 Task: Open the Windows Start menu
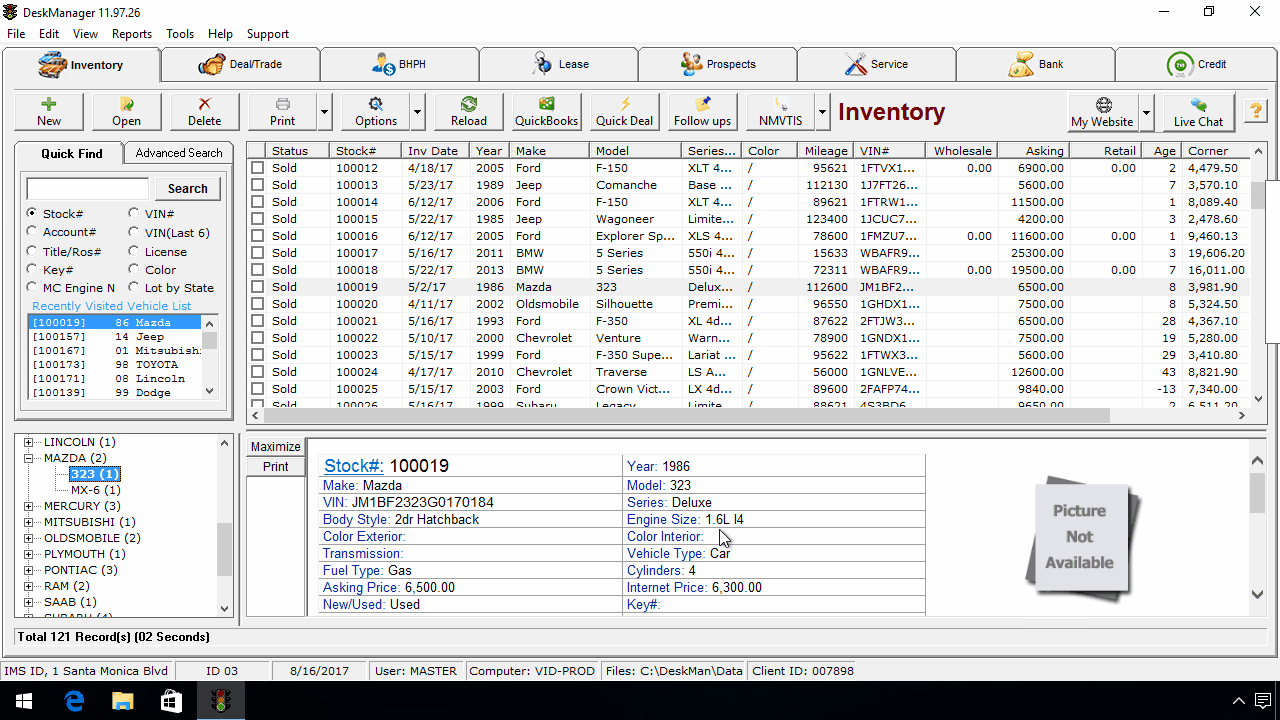point(24,701)
